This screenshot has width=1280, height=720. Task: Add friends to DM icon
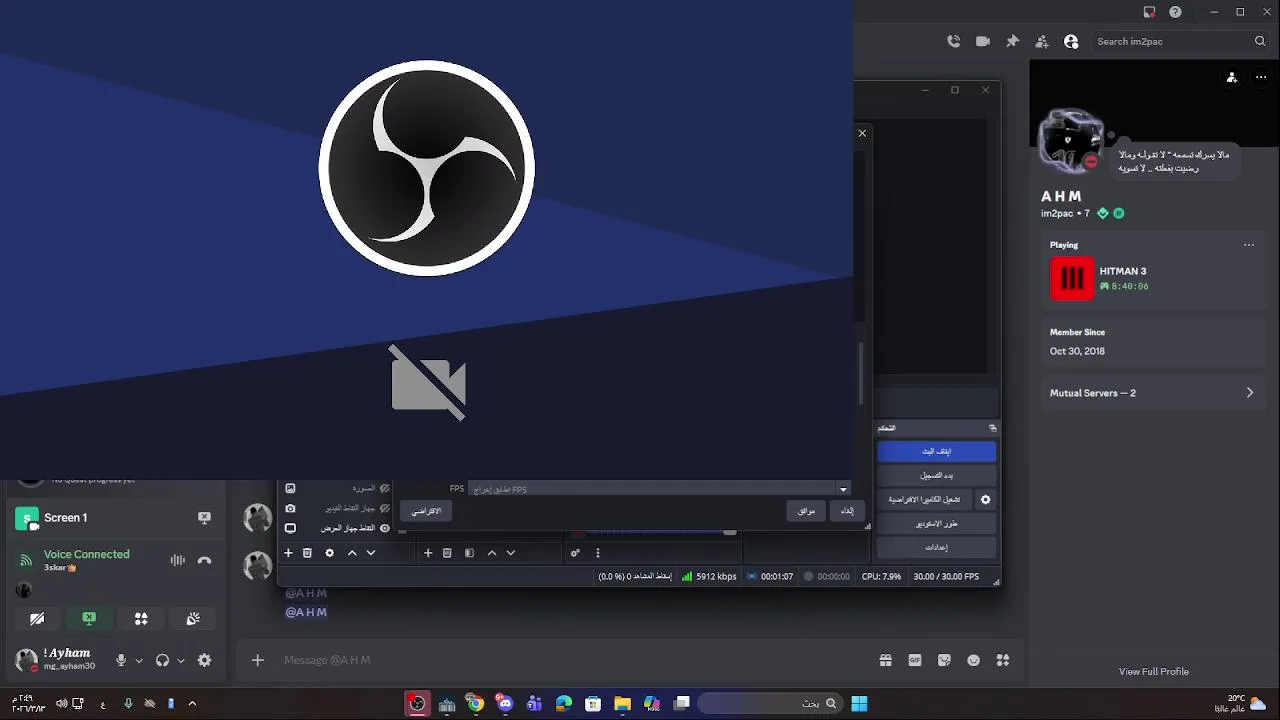coord(1042,41)
